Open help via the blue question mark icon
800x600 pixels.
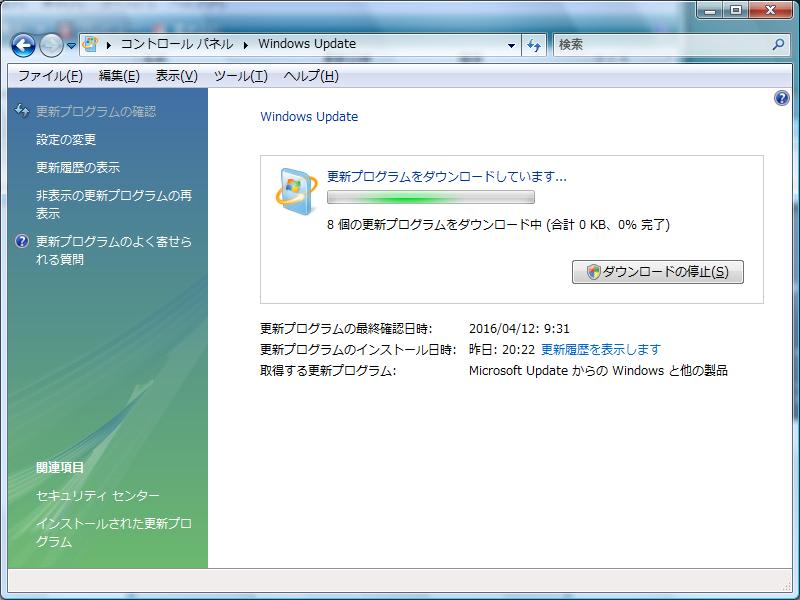pos(782,98)
